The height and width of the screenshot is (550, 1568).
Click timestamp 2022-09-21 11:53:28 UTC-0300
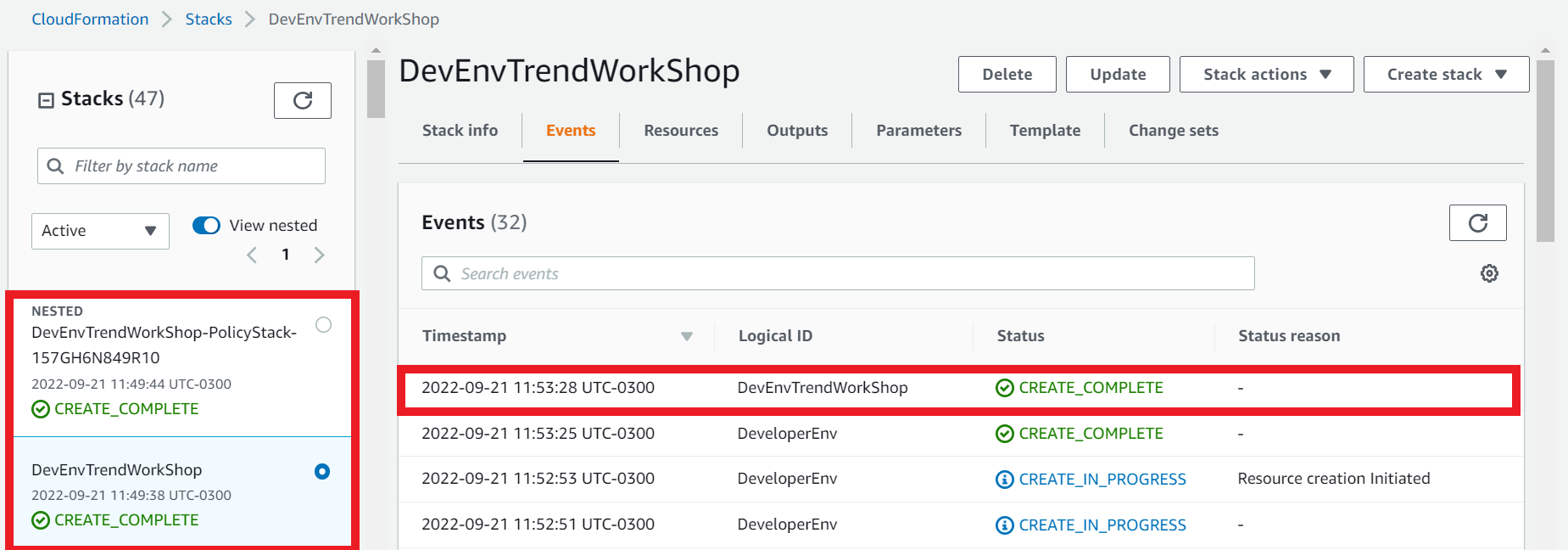tap(538, 388)
